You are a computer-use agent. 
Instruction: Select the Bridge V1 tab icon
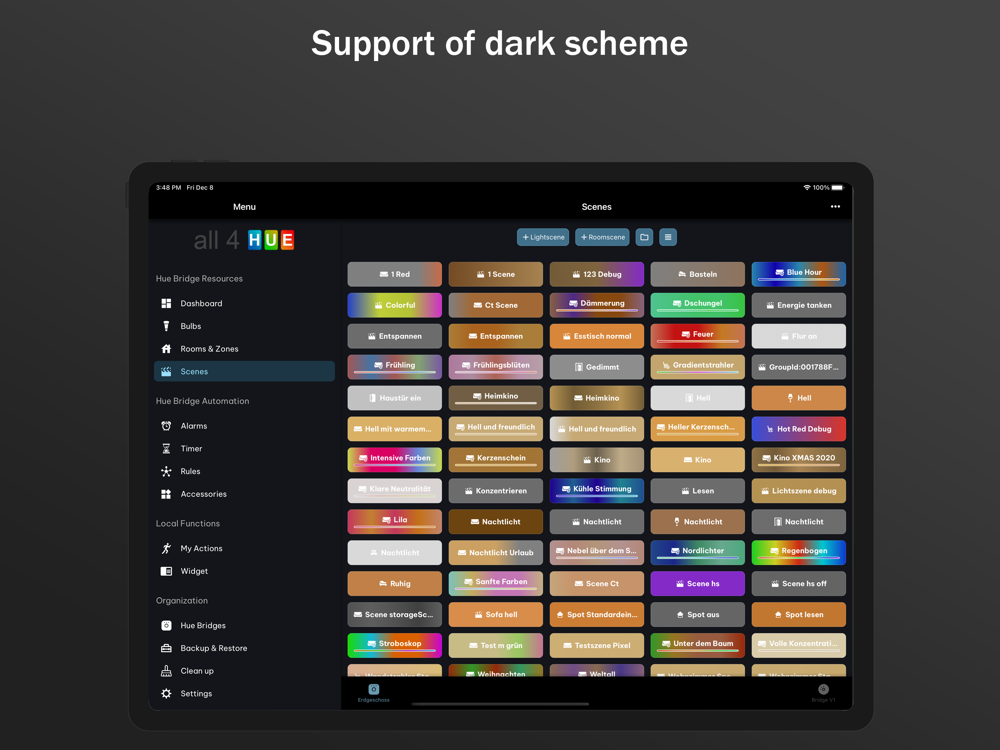click(823, 689)
